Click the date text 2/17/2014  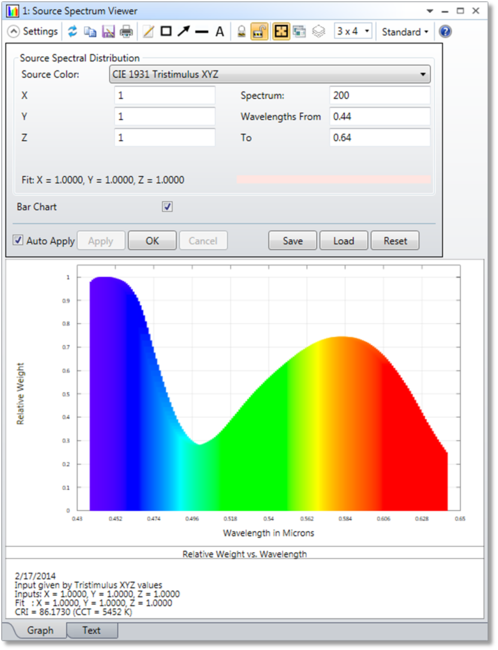(x=35, y=576)
